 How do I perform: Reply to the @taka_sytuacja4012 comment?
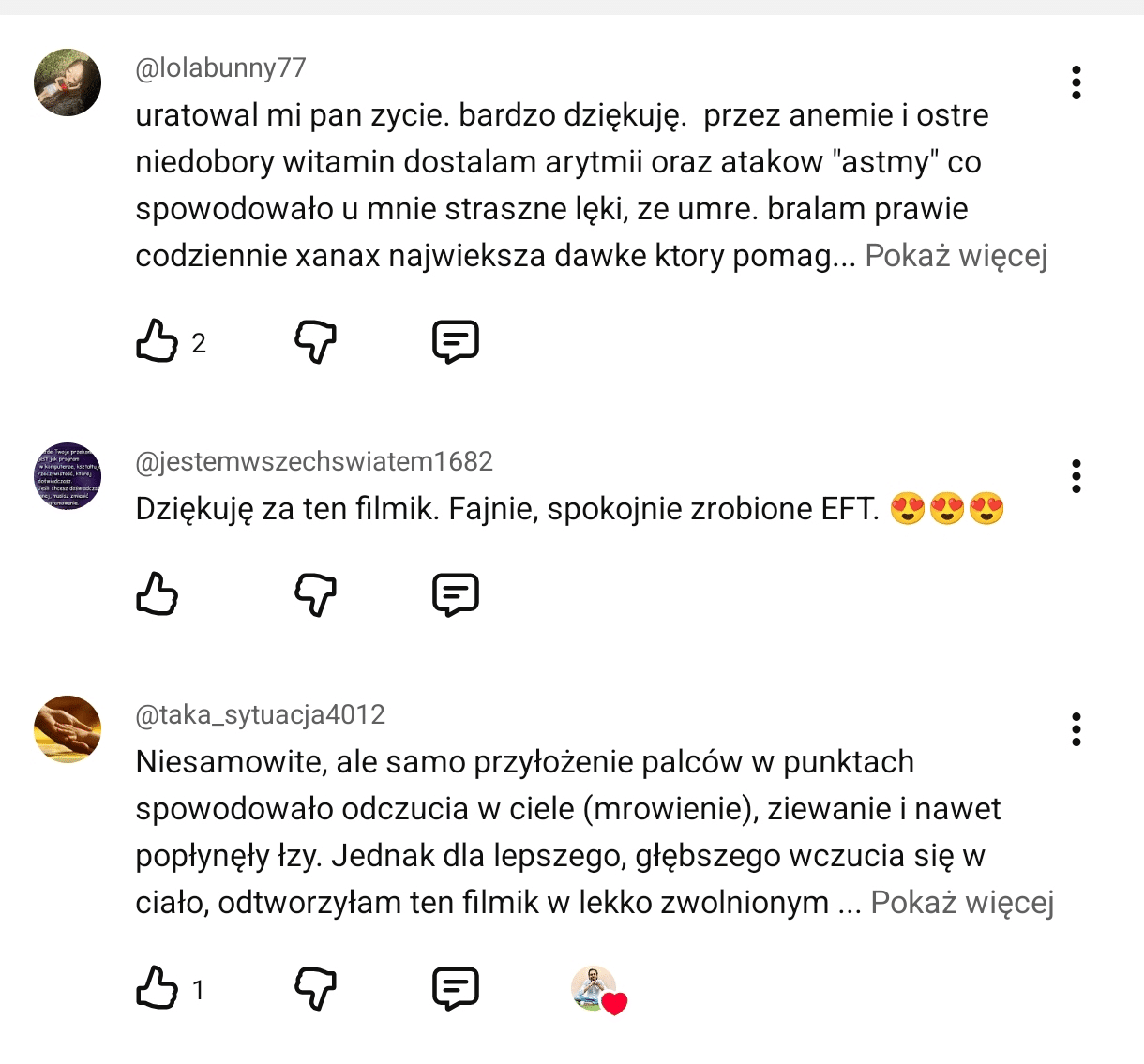click(456, 988)
